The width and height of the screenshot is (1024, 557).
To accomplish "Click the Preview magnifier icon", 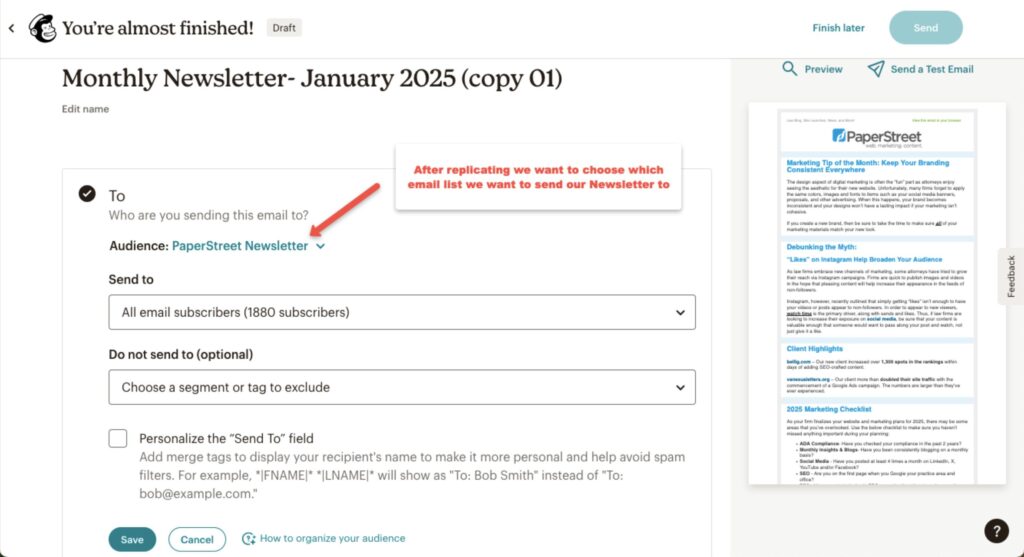I will [x=790, y=69].
